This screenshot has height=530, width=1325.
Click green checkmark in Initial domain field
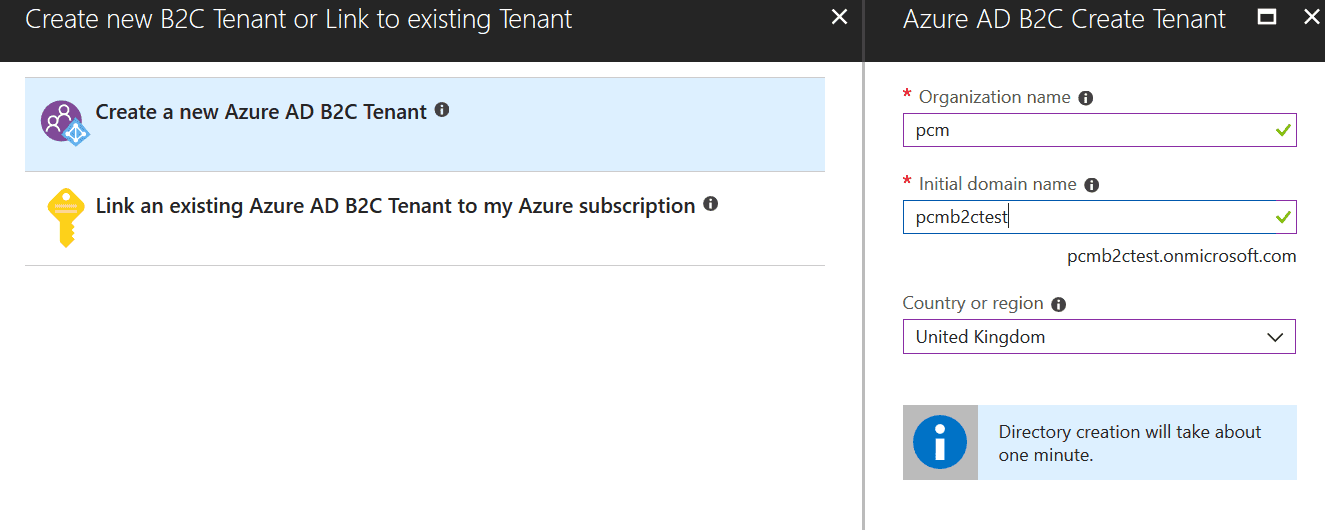1283,217
